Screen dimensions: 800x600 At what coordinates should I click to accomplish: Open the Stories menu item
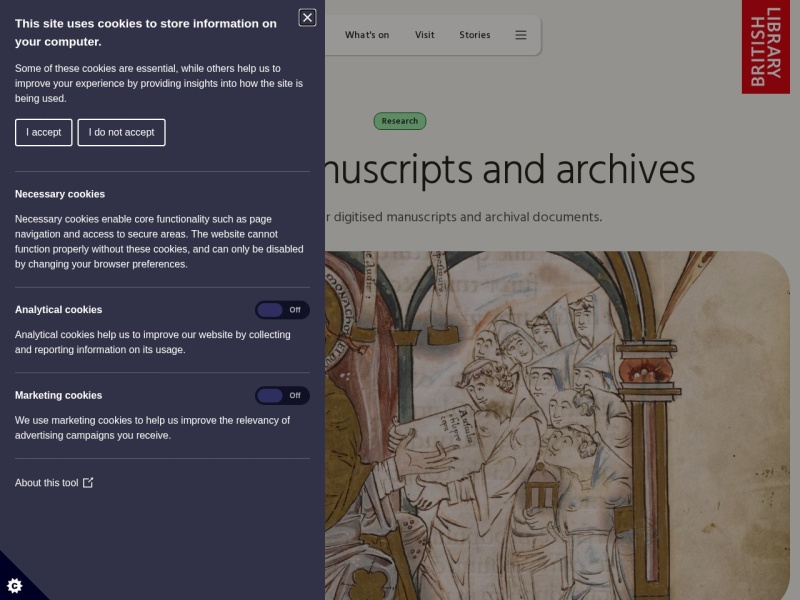(474, 35)
